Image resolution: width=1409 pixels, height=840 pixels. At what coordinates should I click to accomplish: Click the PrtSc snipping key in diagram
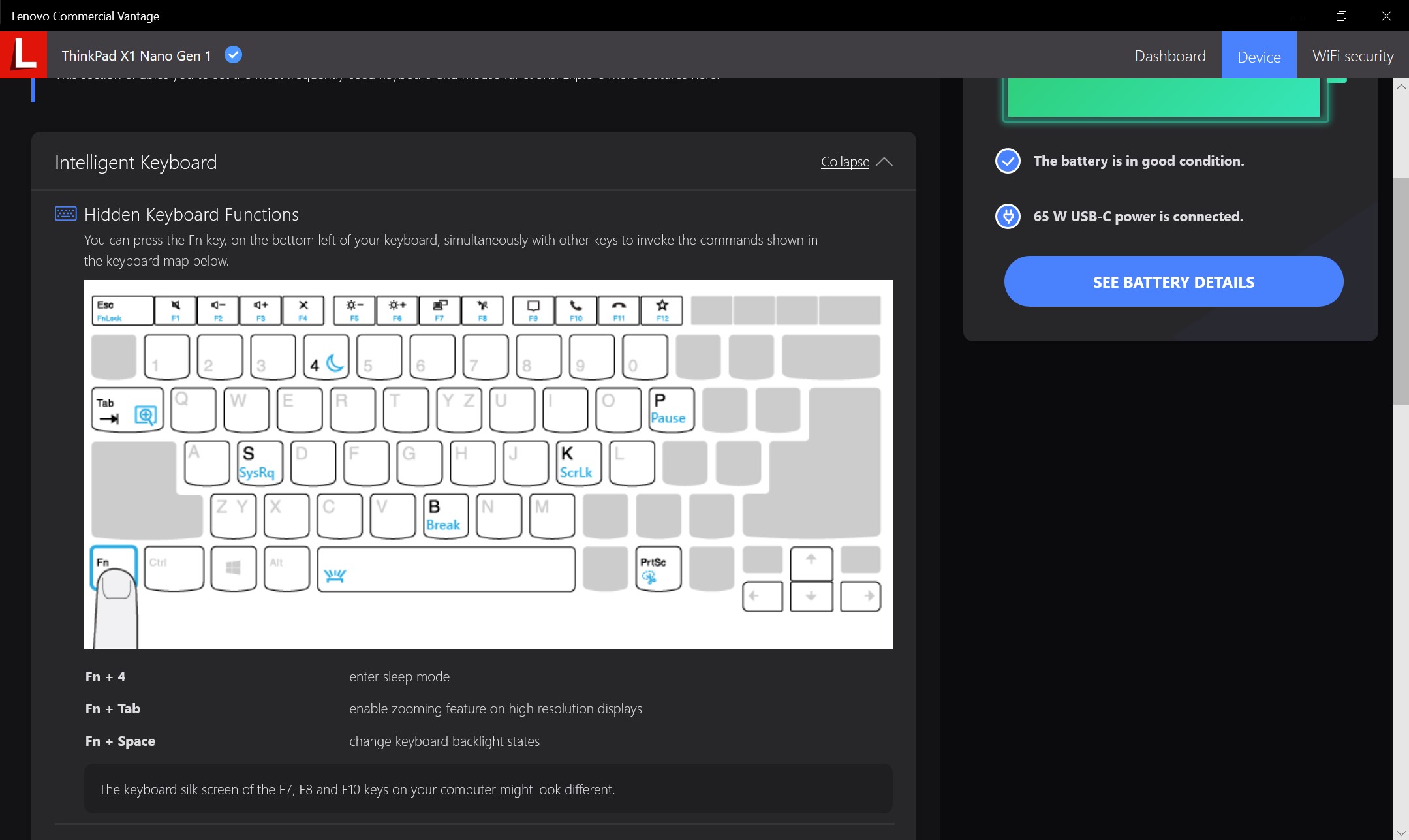pyautogui.click(x=658, y=568)
